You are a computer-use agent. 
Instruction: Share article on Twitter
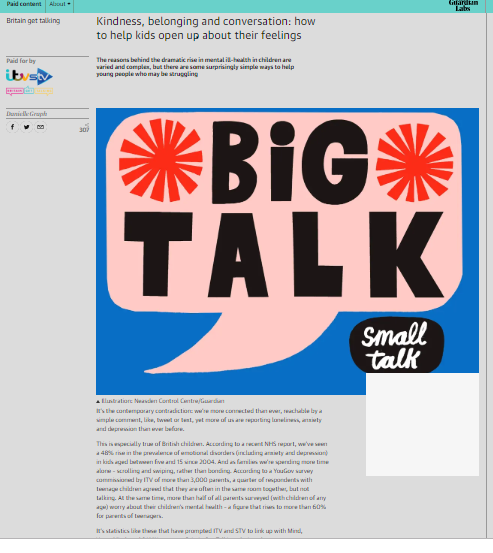click(26, 127)
